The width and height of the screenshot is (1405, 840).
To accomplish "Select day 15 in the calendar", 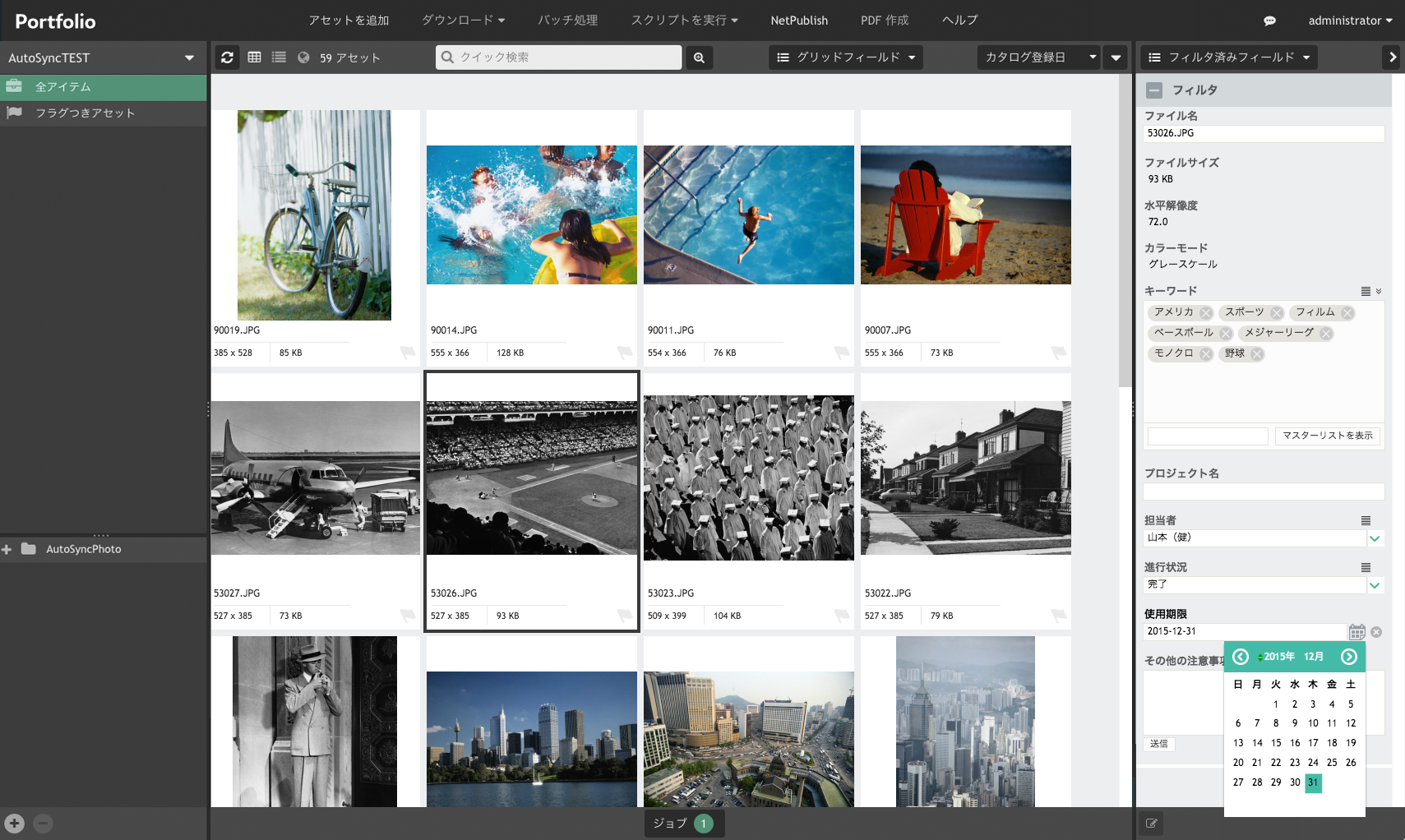I will [1276, 743].
